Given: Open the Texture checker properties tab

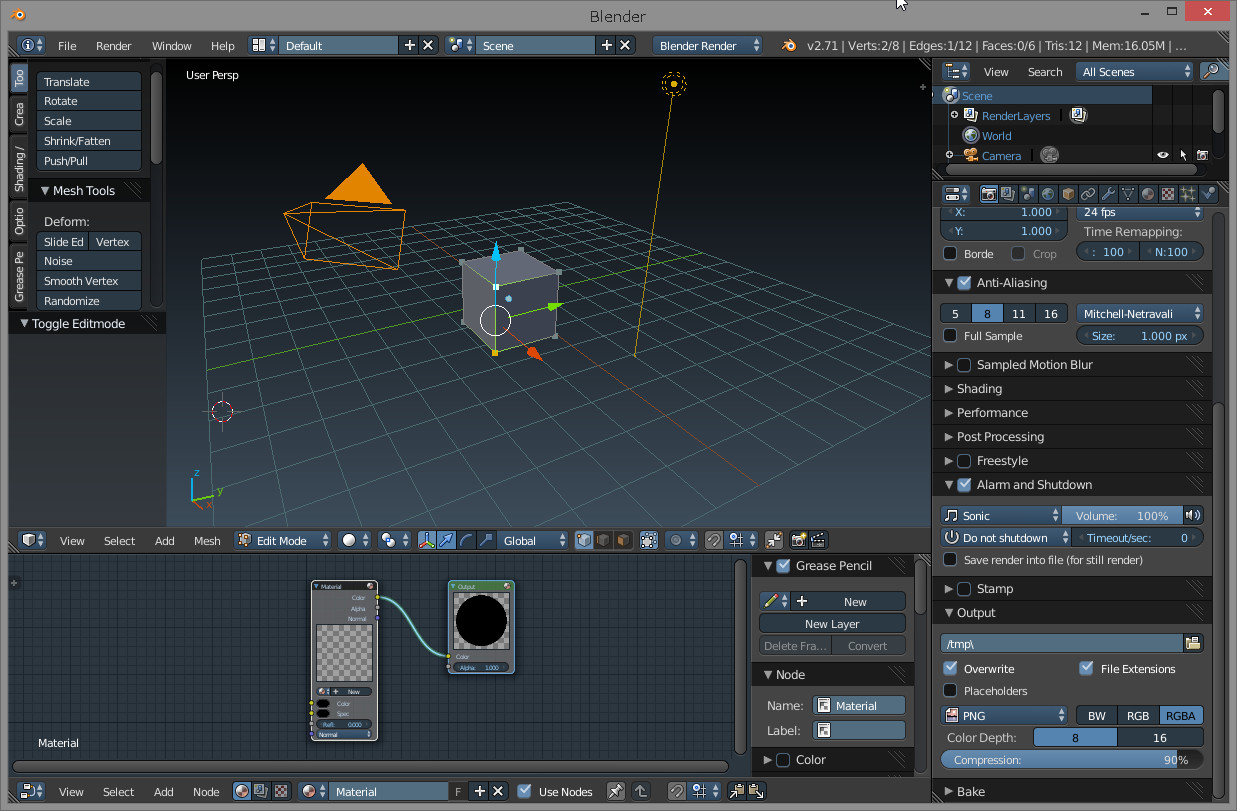Looking at the screenshot, I should (x=1168, y=194).
